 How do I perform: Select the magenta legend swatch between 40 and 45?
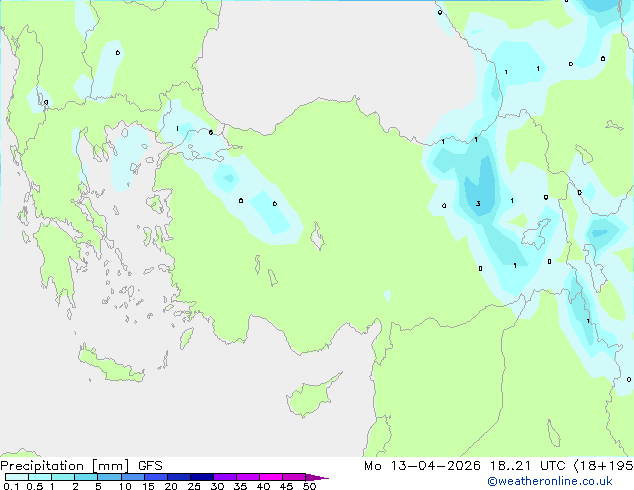271,477
